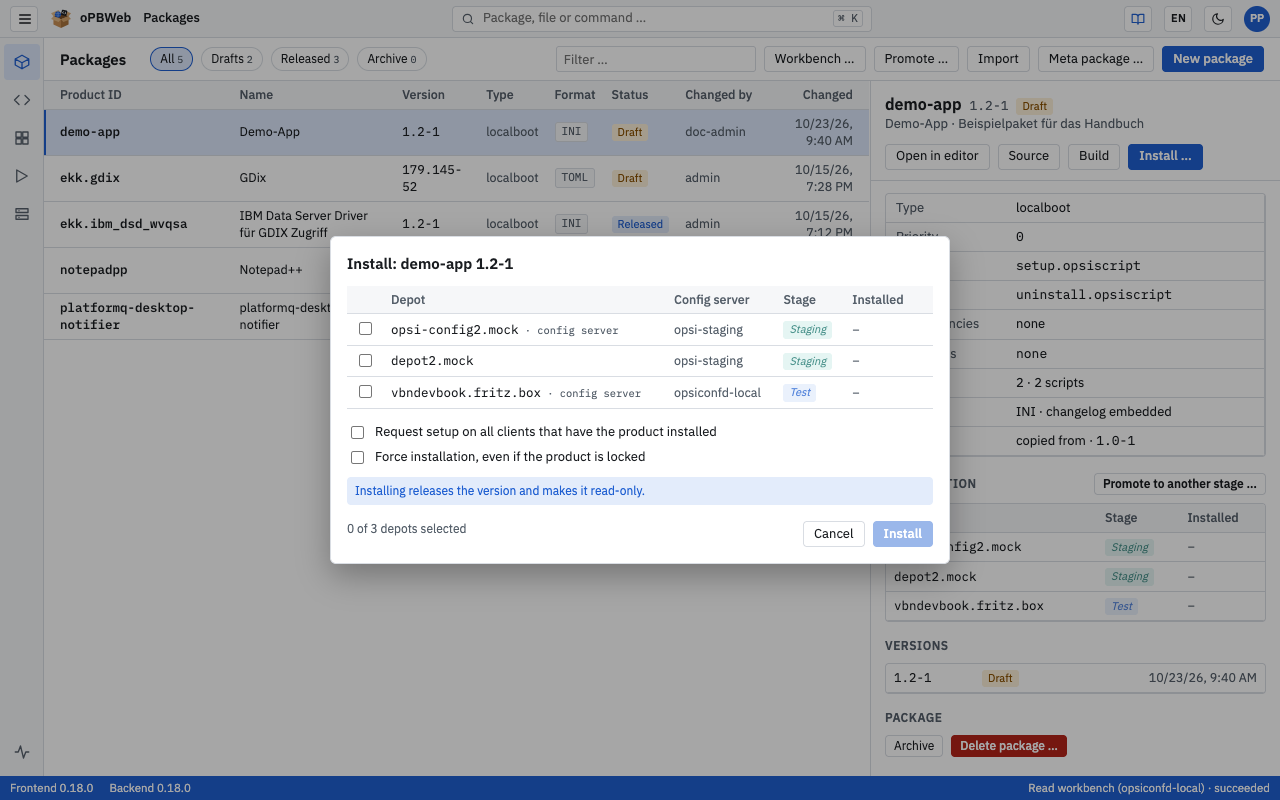Click the Version column header
Screen dimensions: 1280x800
[x=424, y=95]
